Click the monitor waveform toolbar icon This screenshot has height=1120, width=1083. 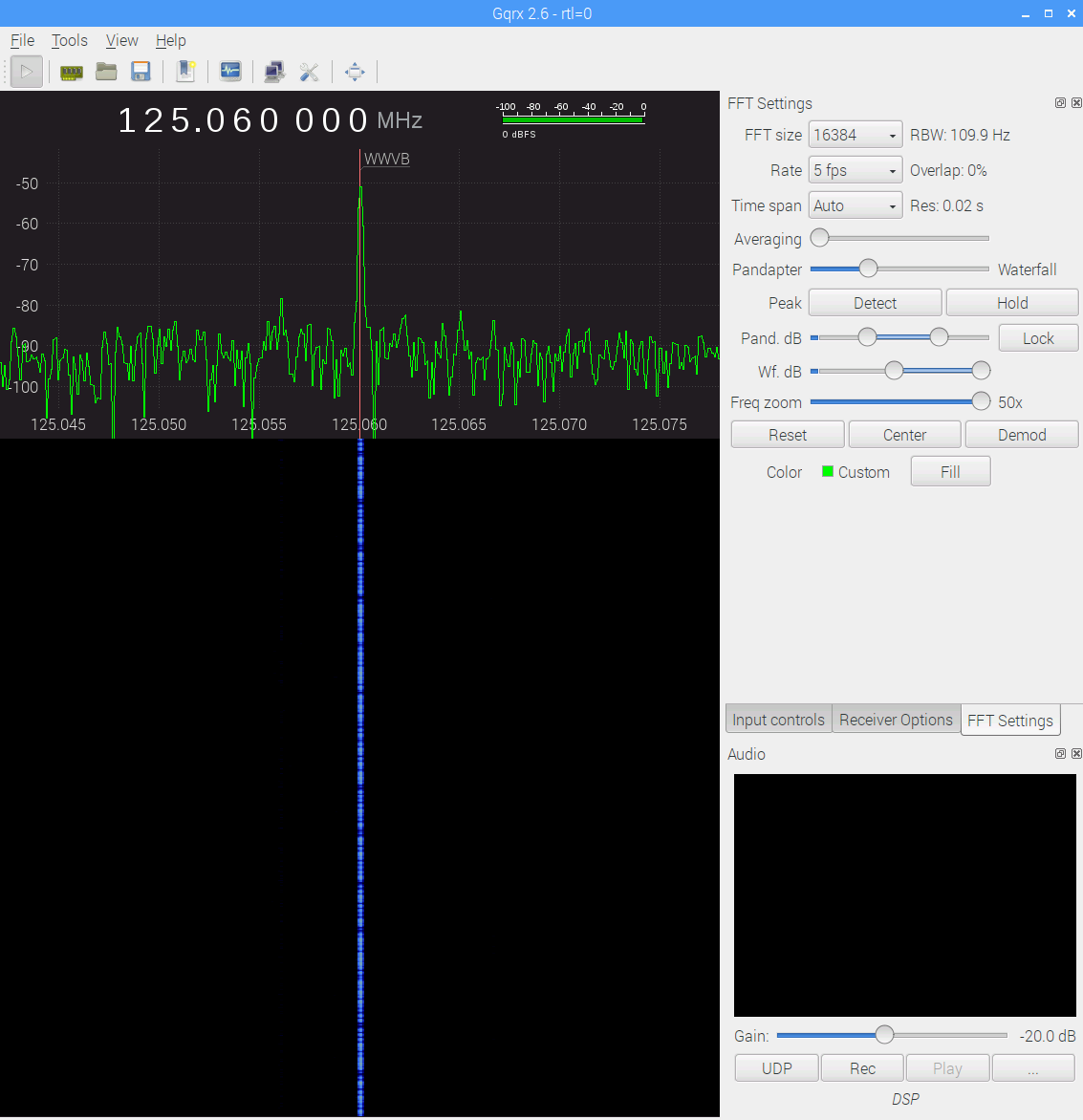[230, 72]
